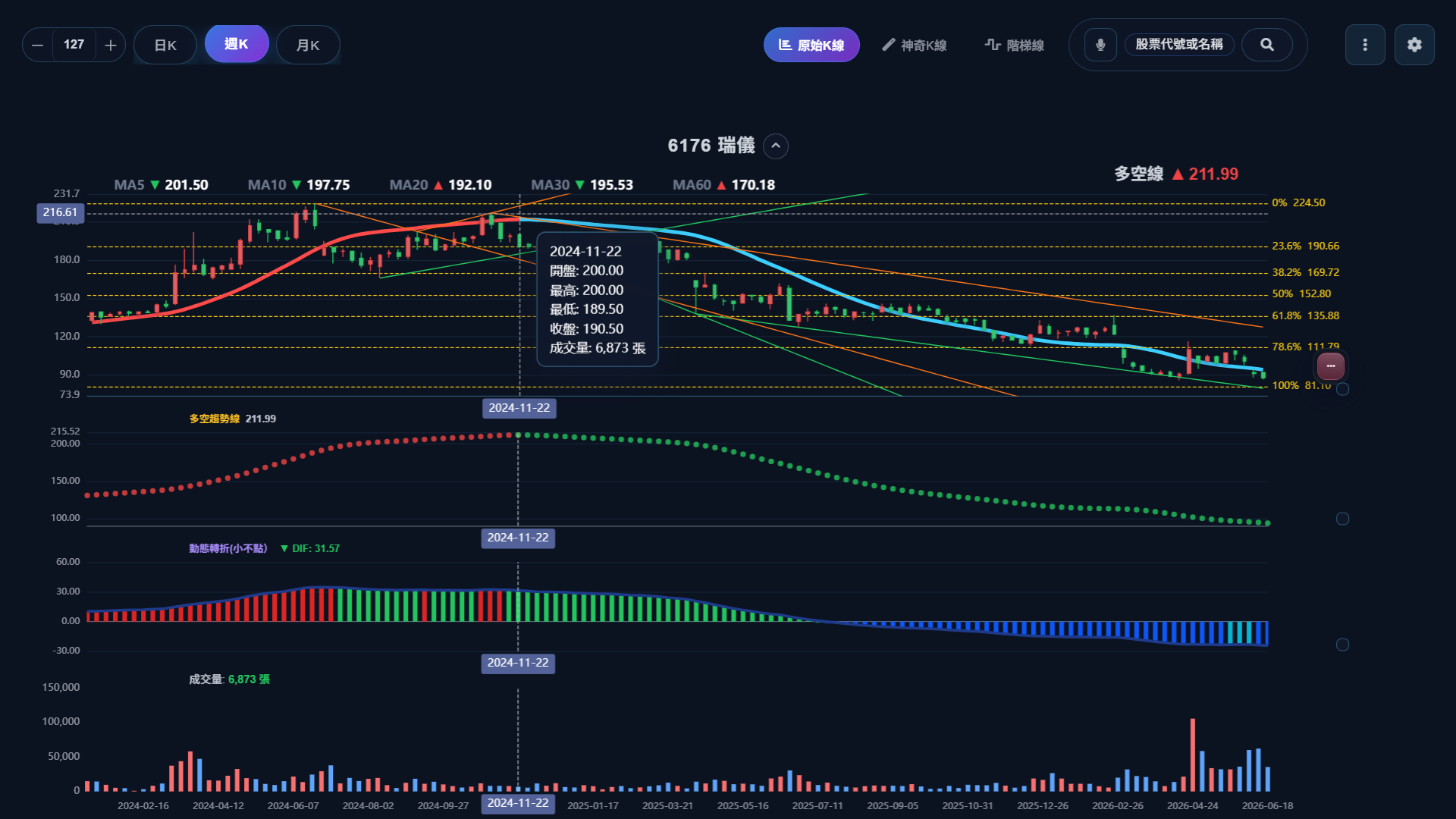This screenshot has width=1456, height=819.
Task: Click the magnifier search button
Action: [1267, 45]
